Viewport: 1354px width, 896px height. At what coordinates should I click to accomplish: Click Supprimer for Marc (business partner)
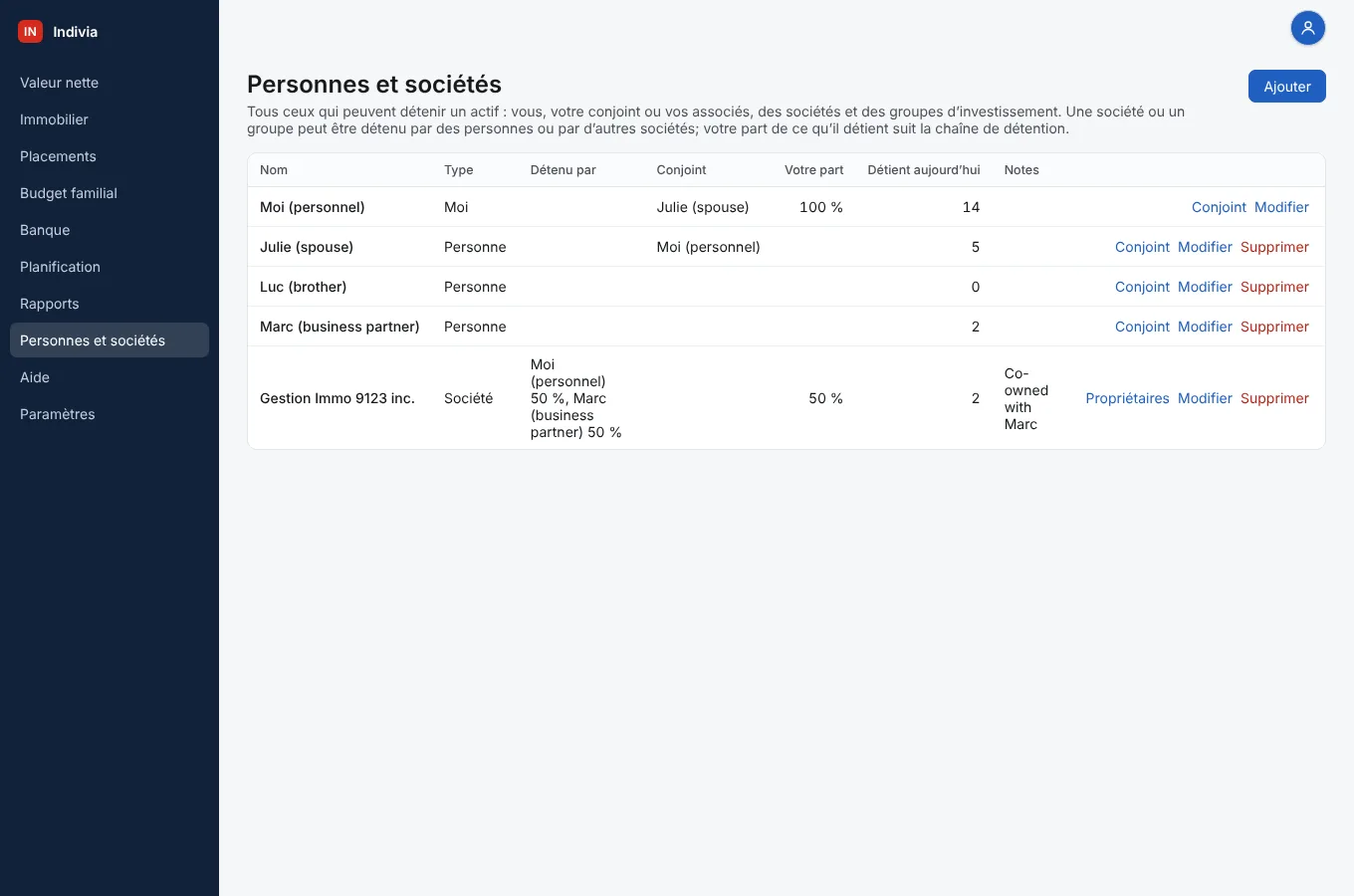coord(1274,327)
